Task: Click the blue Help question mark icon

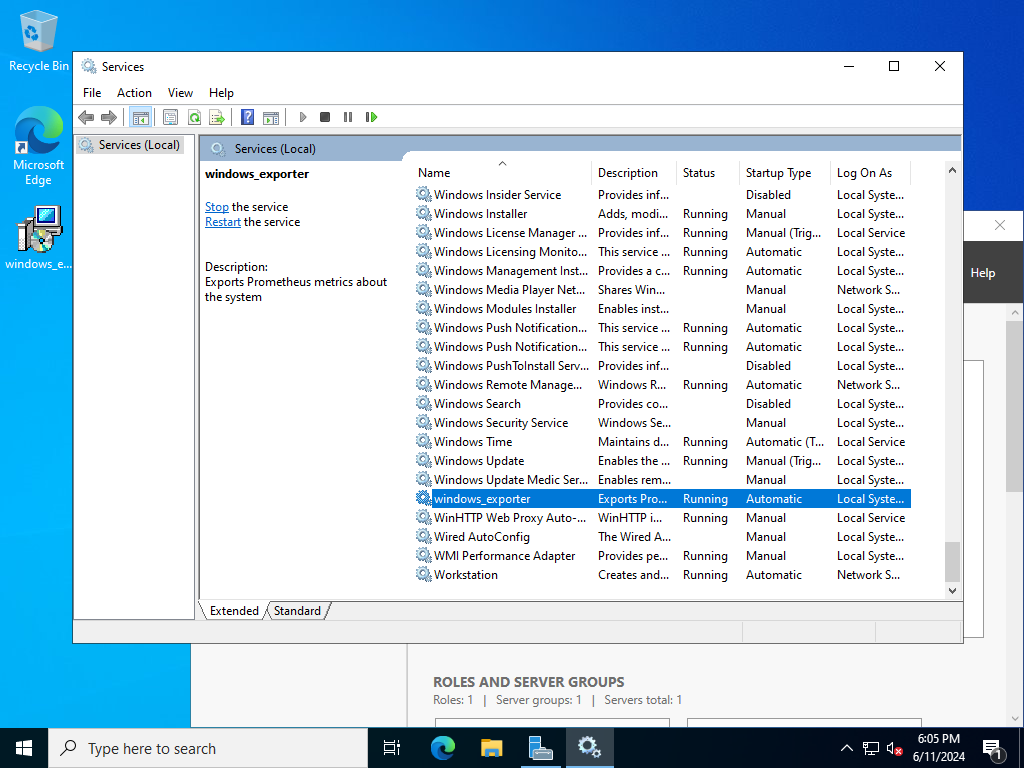Action: pyautogui.click(x=247, y=117)
